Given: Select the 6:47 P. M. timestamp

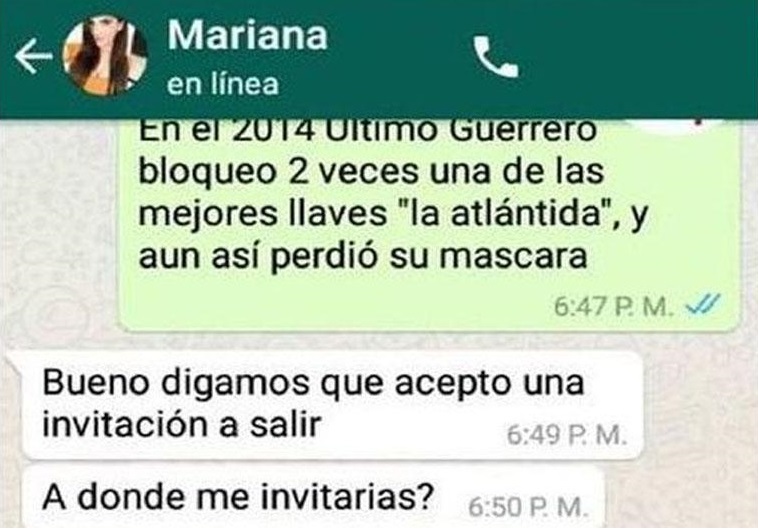Looking at the screenshot, I should pos(613,307).
